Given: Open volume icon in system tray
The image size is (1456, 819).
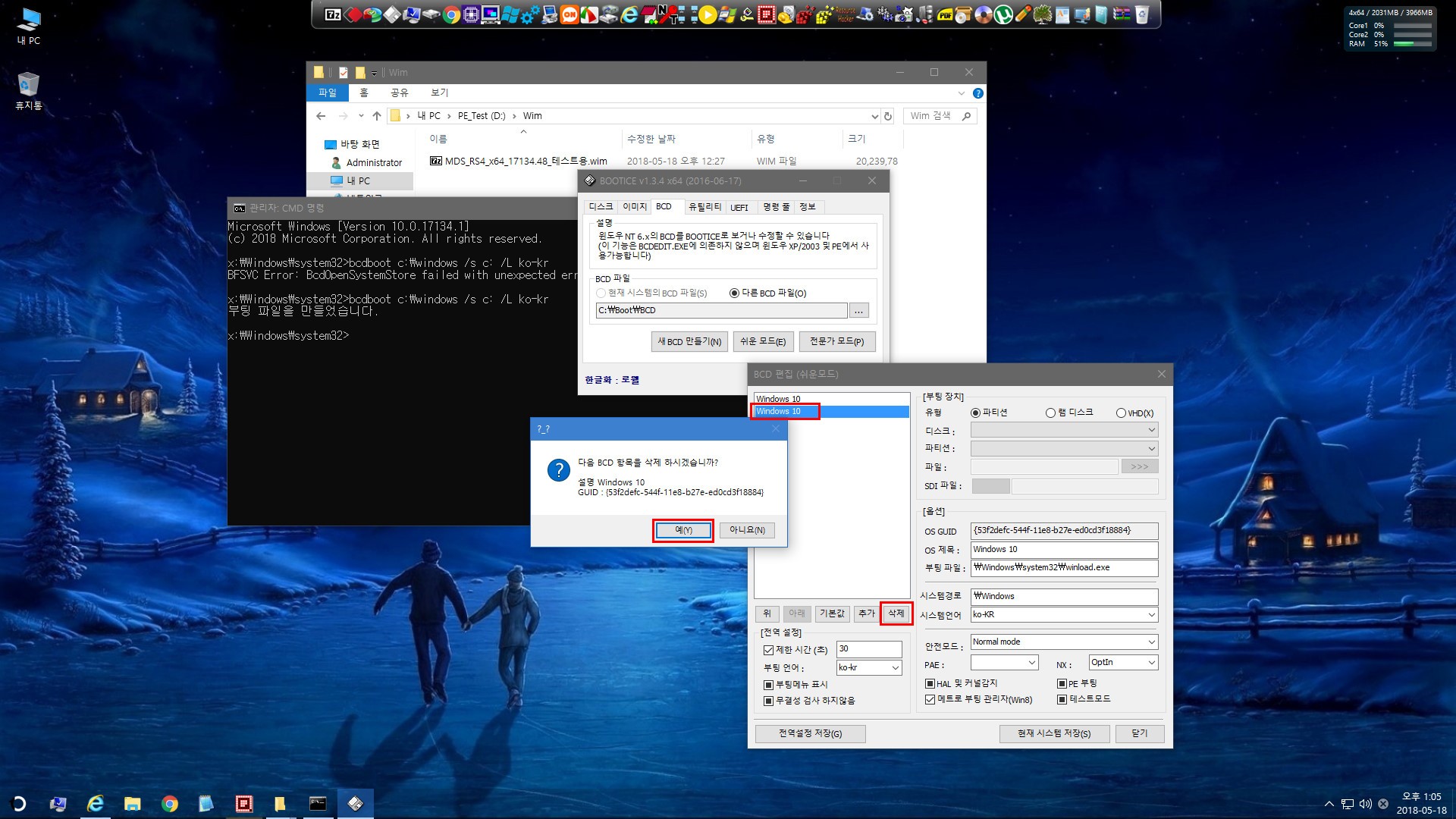Looking at the screenshot, I should pos(1366,804).
